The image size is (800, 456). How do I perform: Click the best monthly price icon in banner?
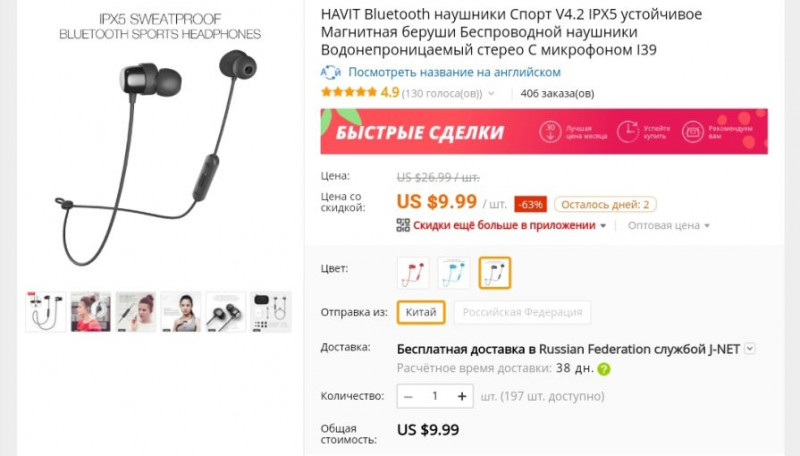550,132
